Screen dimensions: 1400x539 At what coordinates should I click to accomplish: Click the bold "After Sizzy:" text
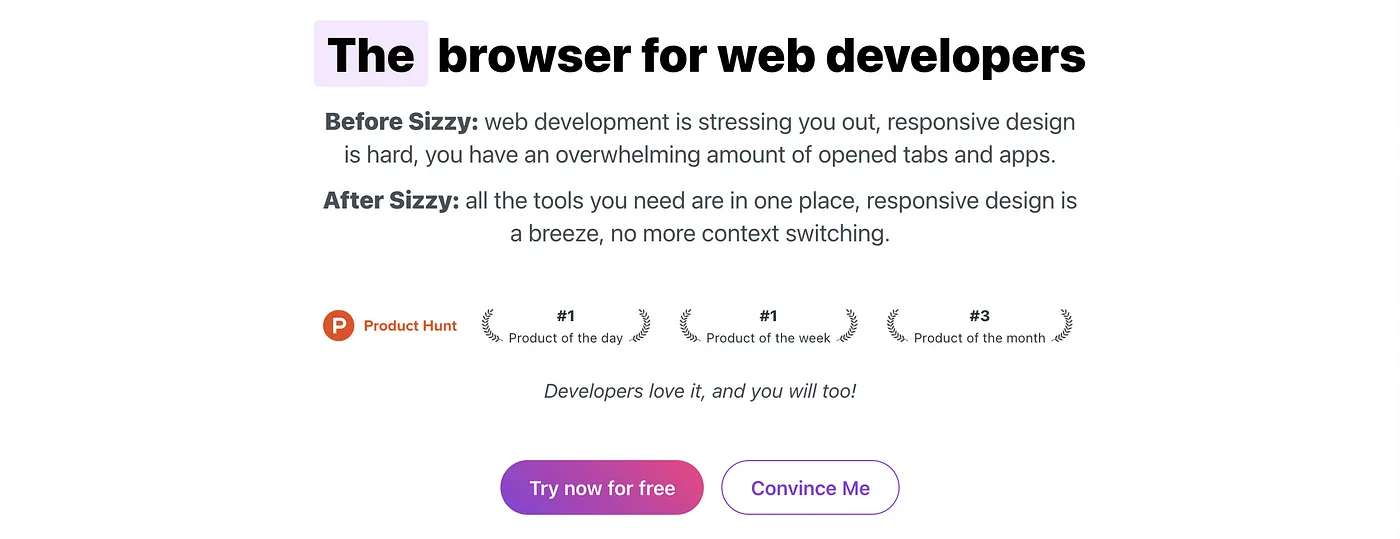[x=391, y=201]
